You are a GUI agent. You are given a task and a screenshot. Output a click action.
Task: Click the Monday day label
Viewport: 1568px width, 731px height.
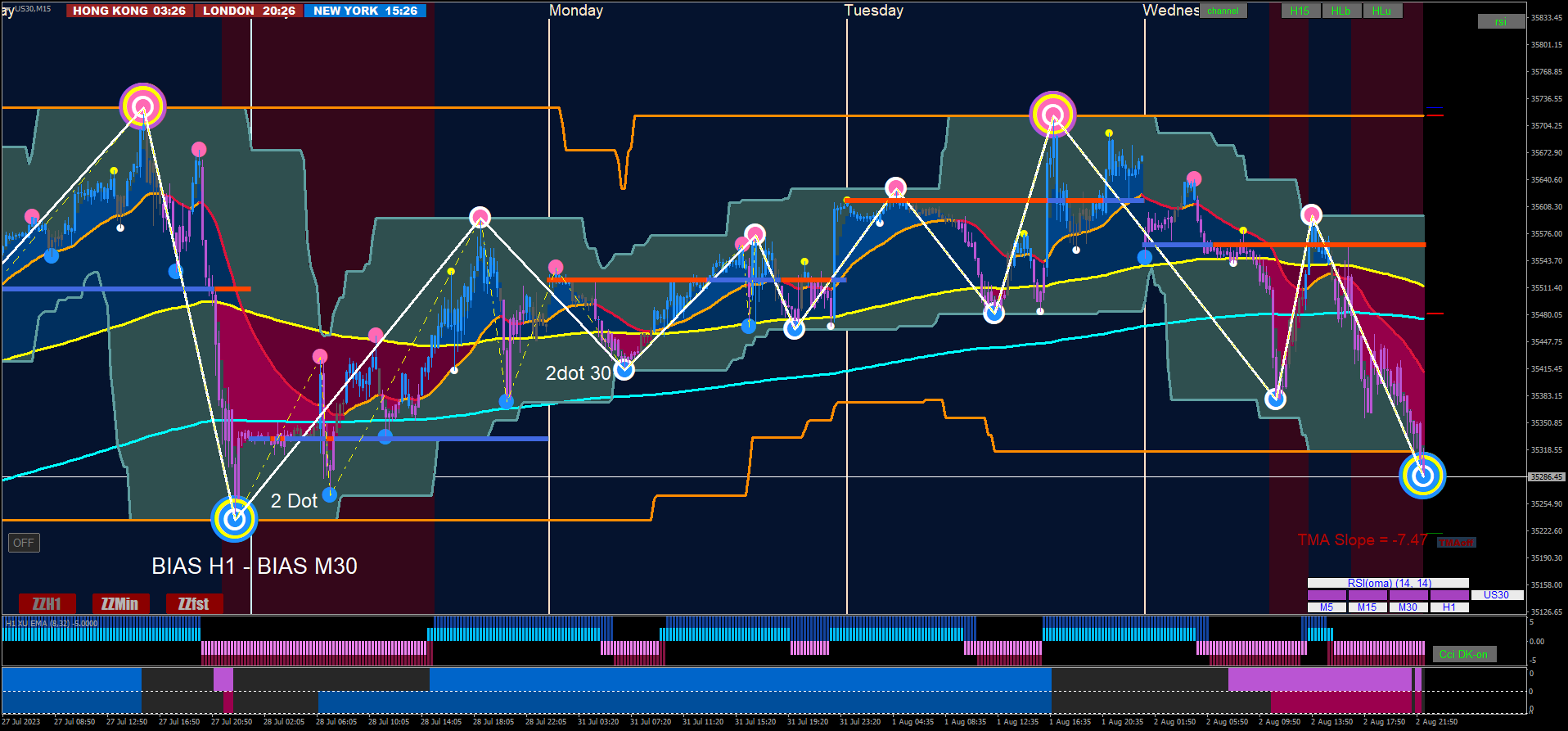click(x=576, y=11)
